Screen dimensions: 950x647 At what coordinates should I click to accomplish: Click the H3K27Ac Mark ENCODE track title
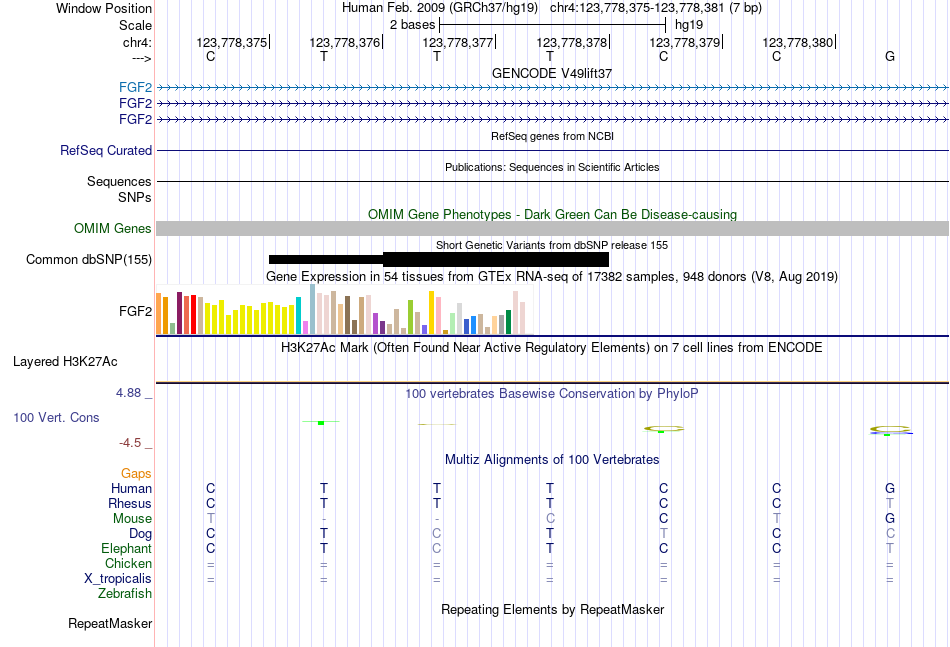point(552,348)
